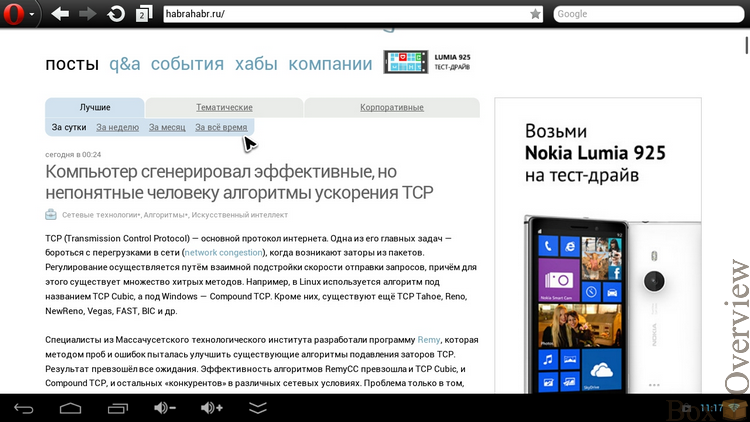750x422 pixels.
Task: Open the q&a section
Action: click(125, 64)
